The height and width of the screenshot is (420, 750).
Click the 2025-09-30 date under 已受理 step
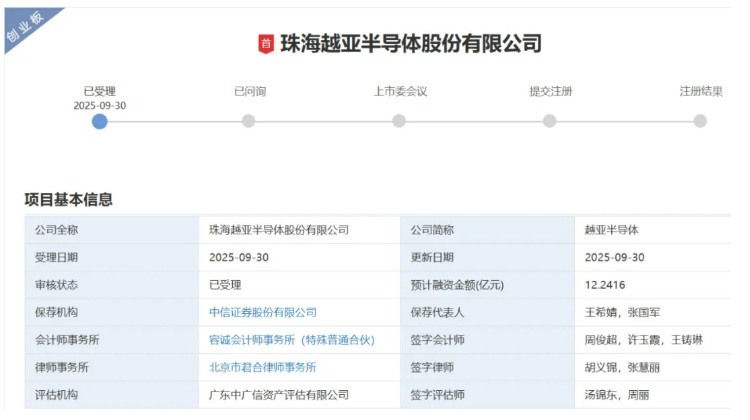click(x=99, y=105)
